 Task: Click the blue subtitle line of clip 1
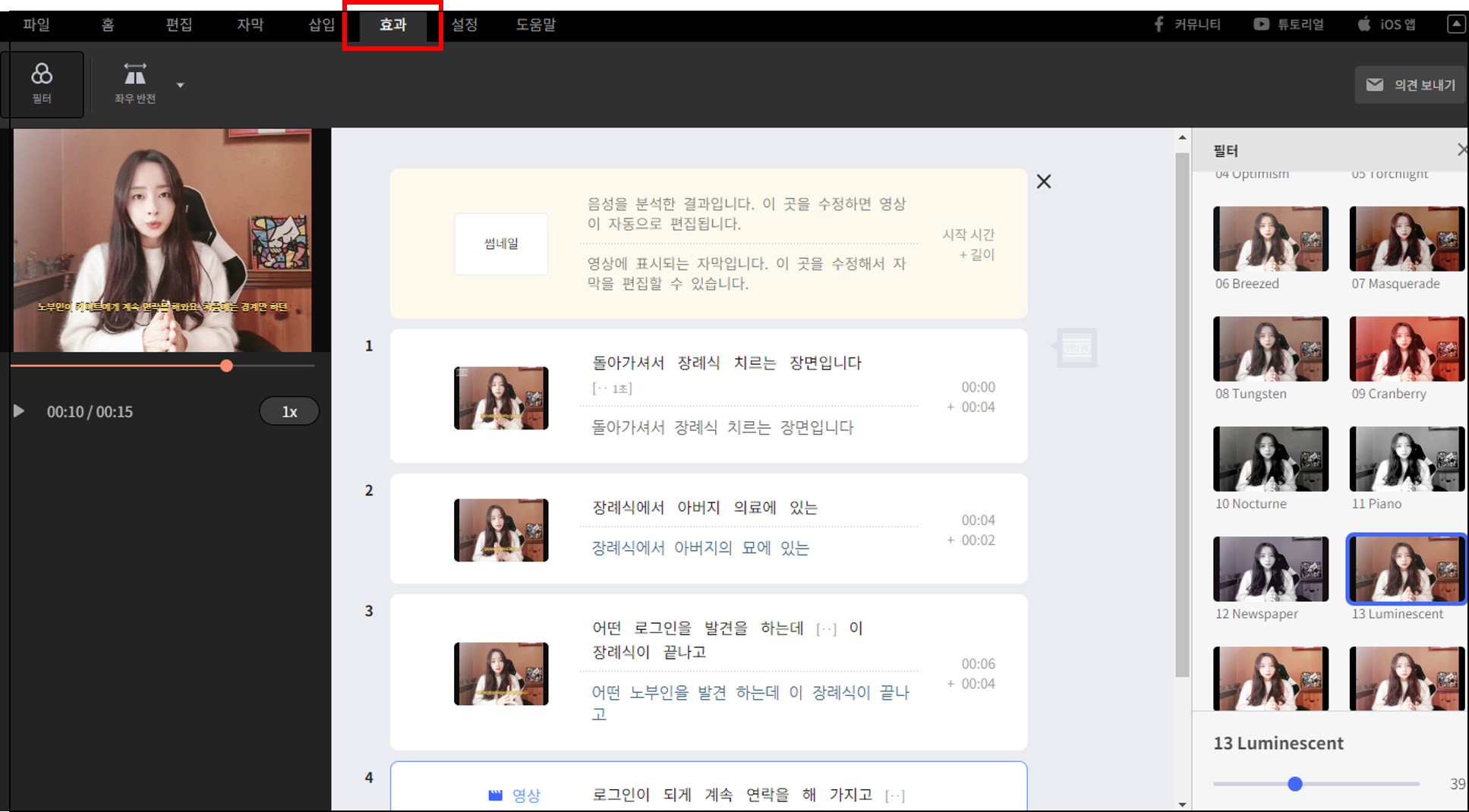[723, 427]
